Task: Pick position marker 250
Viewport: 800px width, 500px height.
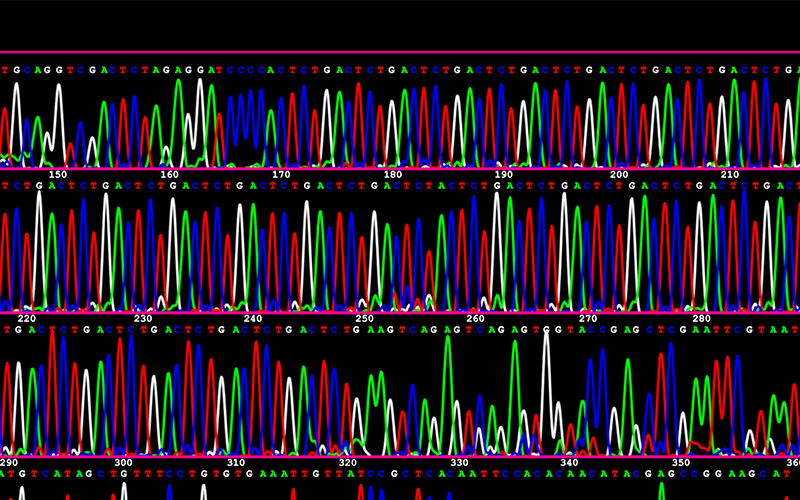Action: coord(364,318)
